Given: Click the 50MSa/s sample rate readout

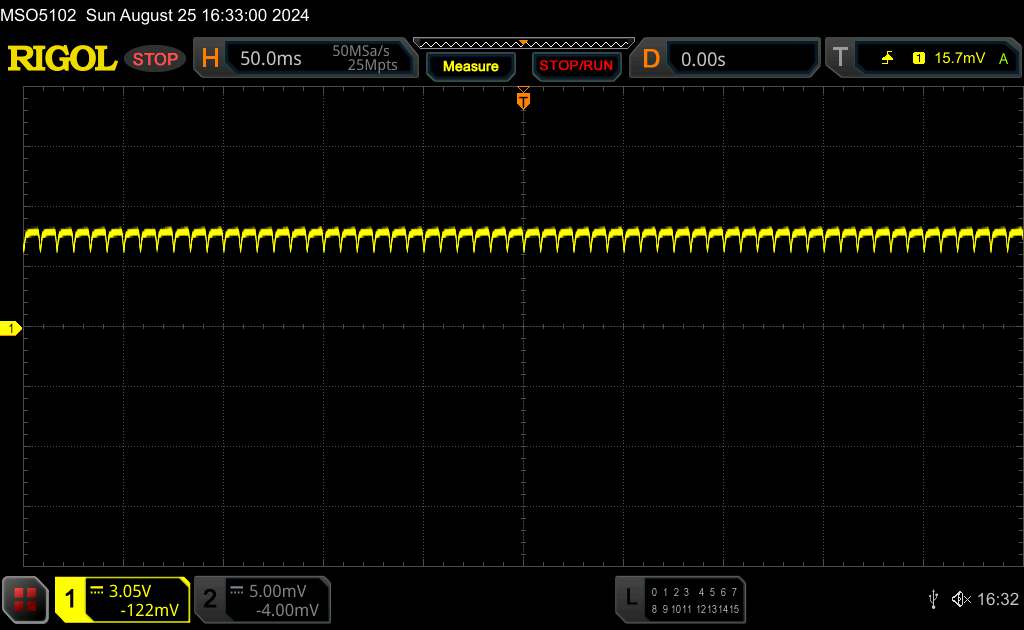Looking at the screenshot, I should coord(360,51).
